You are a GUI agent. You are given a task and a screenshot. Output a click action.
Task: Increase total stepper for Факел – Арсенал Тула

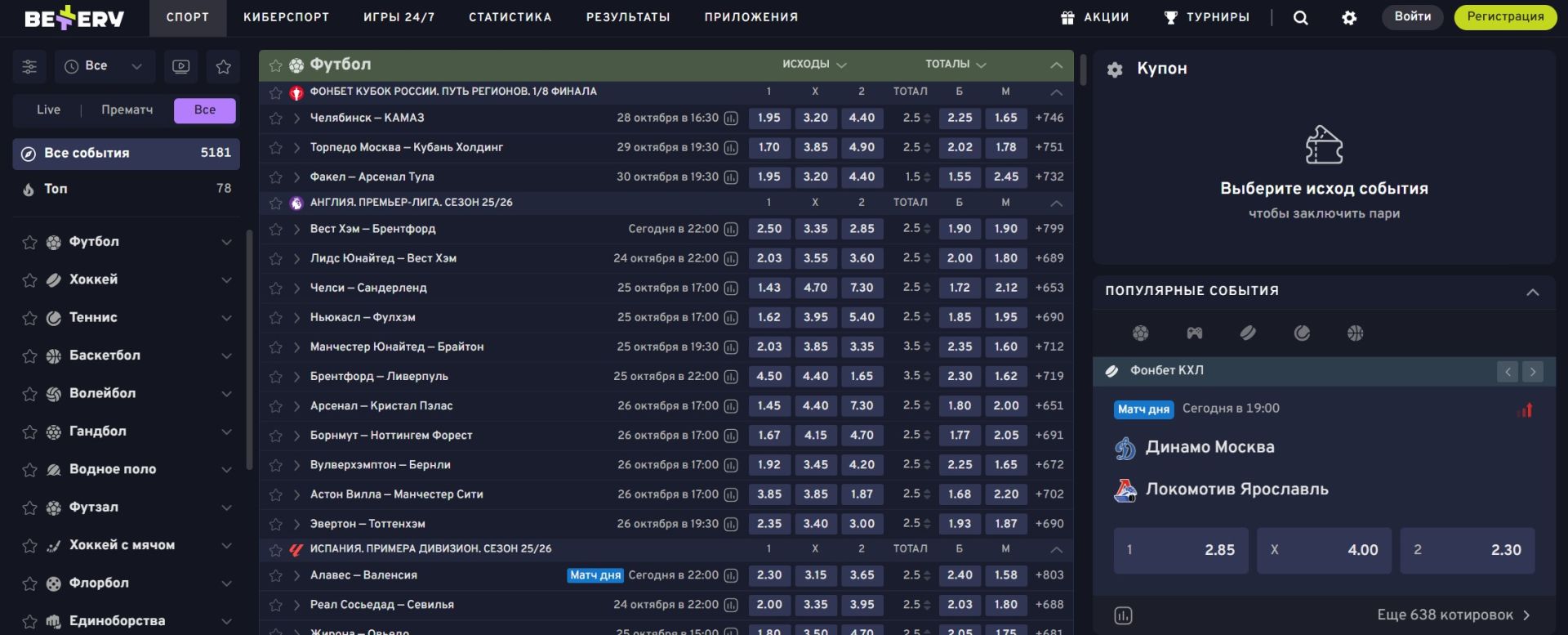[927, 173]
